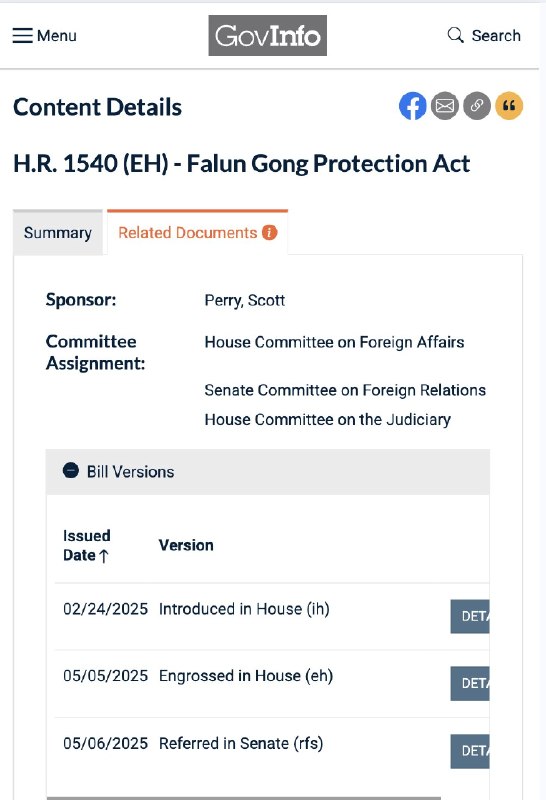
Task: Open citation quote icon
Action: click(509, 106)
